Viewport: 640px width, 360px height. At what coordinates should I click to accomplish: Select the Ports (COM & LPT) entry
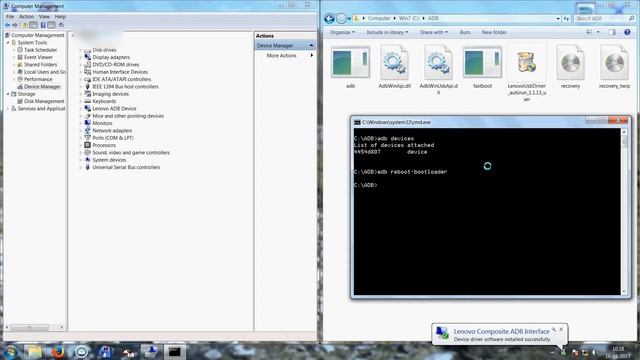click(113, 138)
